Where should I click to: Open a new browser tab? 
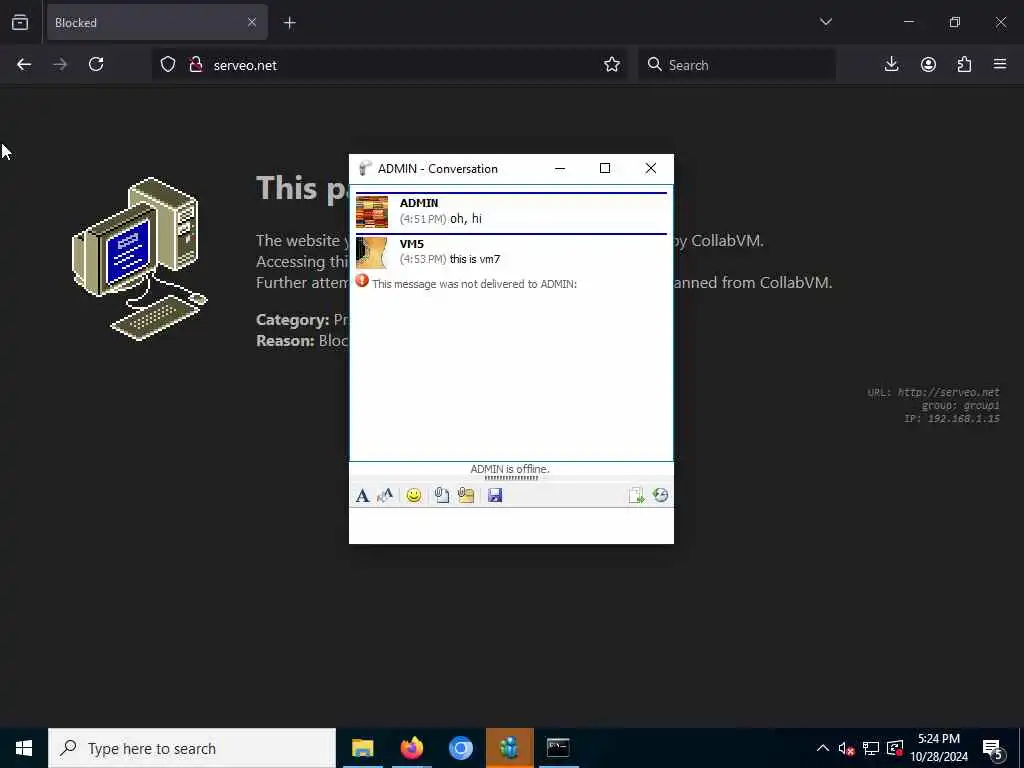tap(289, 23)
